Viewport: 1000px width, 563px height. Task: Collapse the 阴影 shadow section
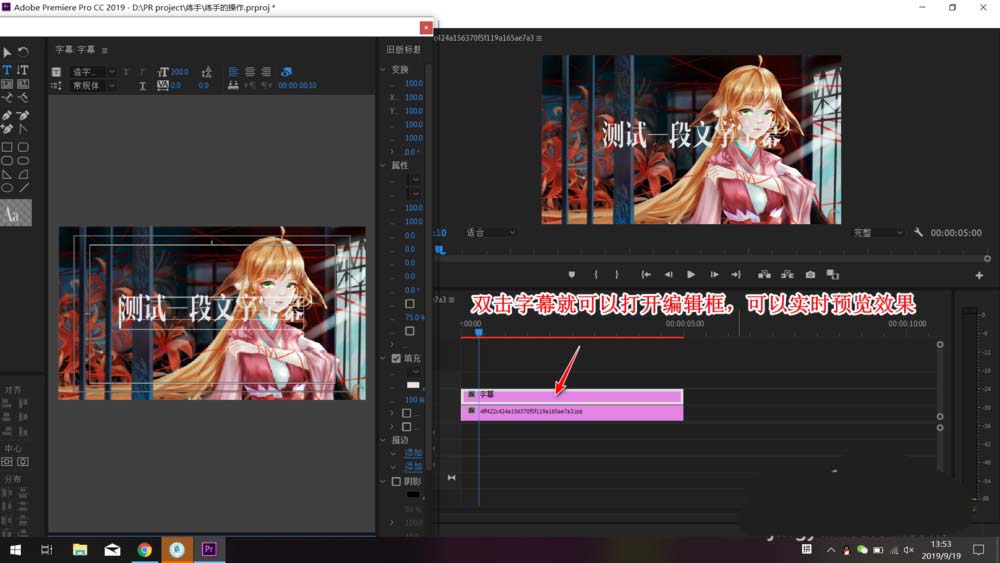pos(383,481)
